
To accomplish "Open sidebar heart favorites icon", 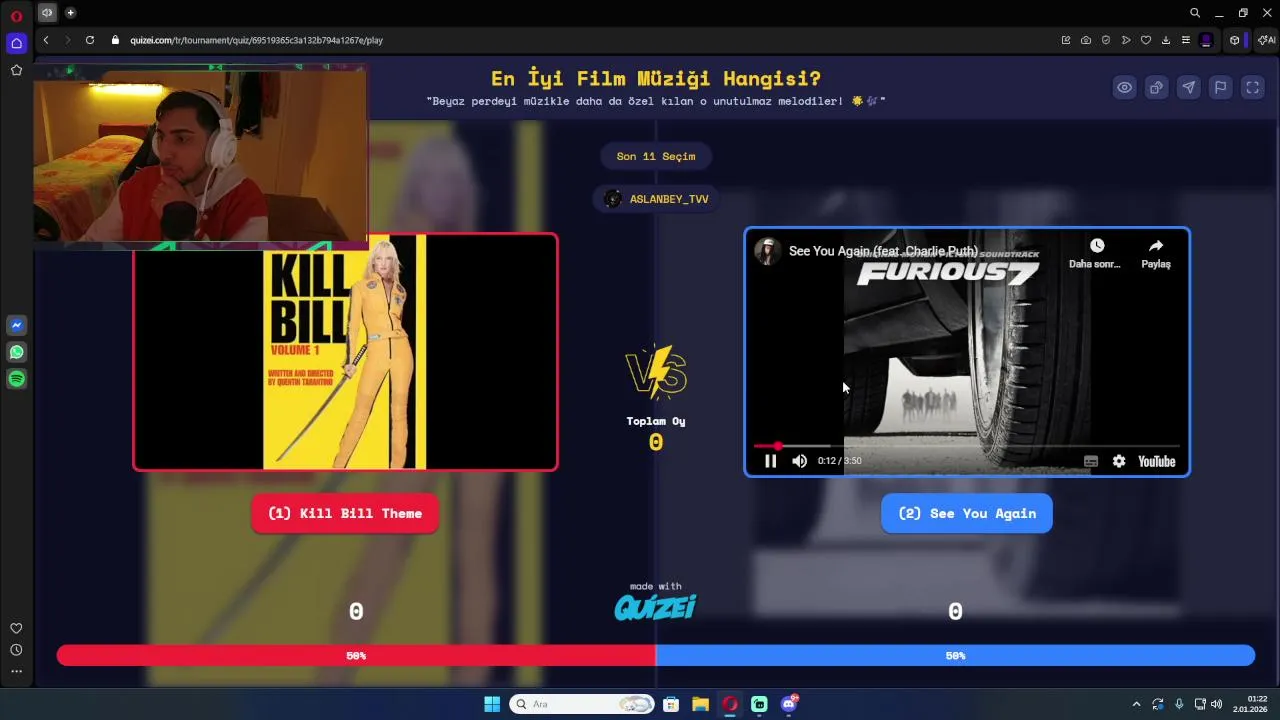I will point(16,628).
